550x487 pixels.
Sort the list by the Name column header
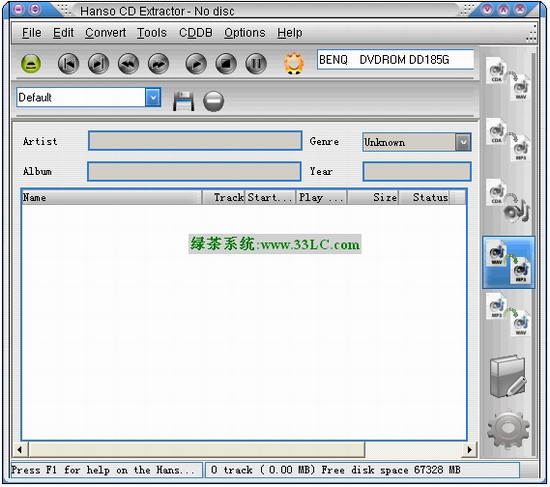coord(112,197)
